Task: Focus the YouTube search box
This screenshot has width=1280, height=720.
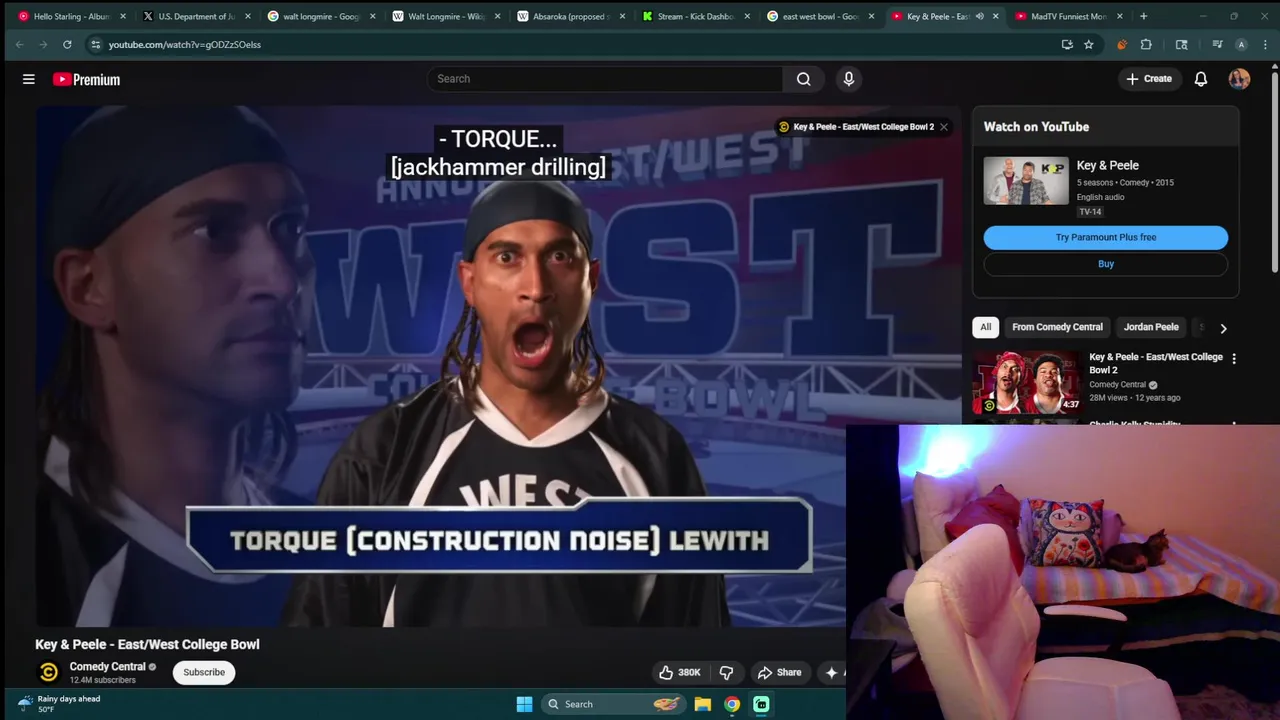Action: point(605,79)
